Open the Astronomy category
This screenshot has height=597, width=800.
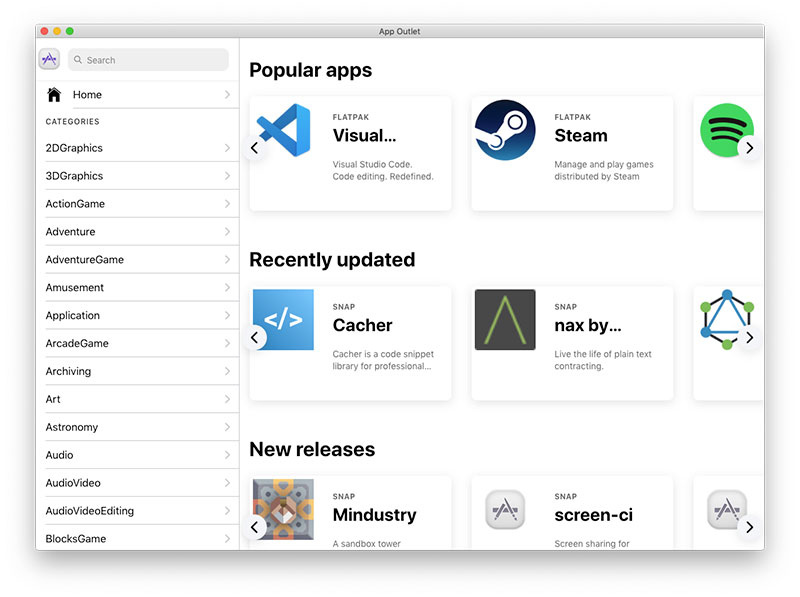pos(72,427)
